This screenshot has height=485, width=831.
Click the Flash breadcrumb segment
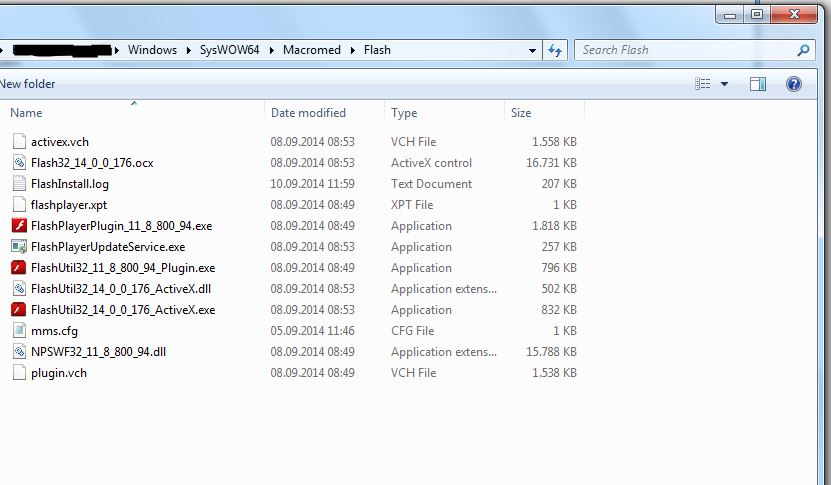[377, 50]
